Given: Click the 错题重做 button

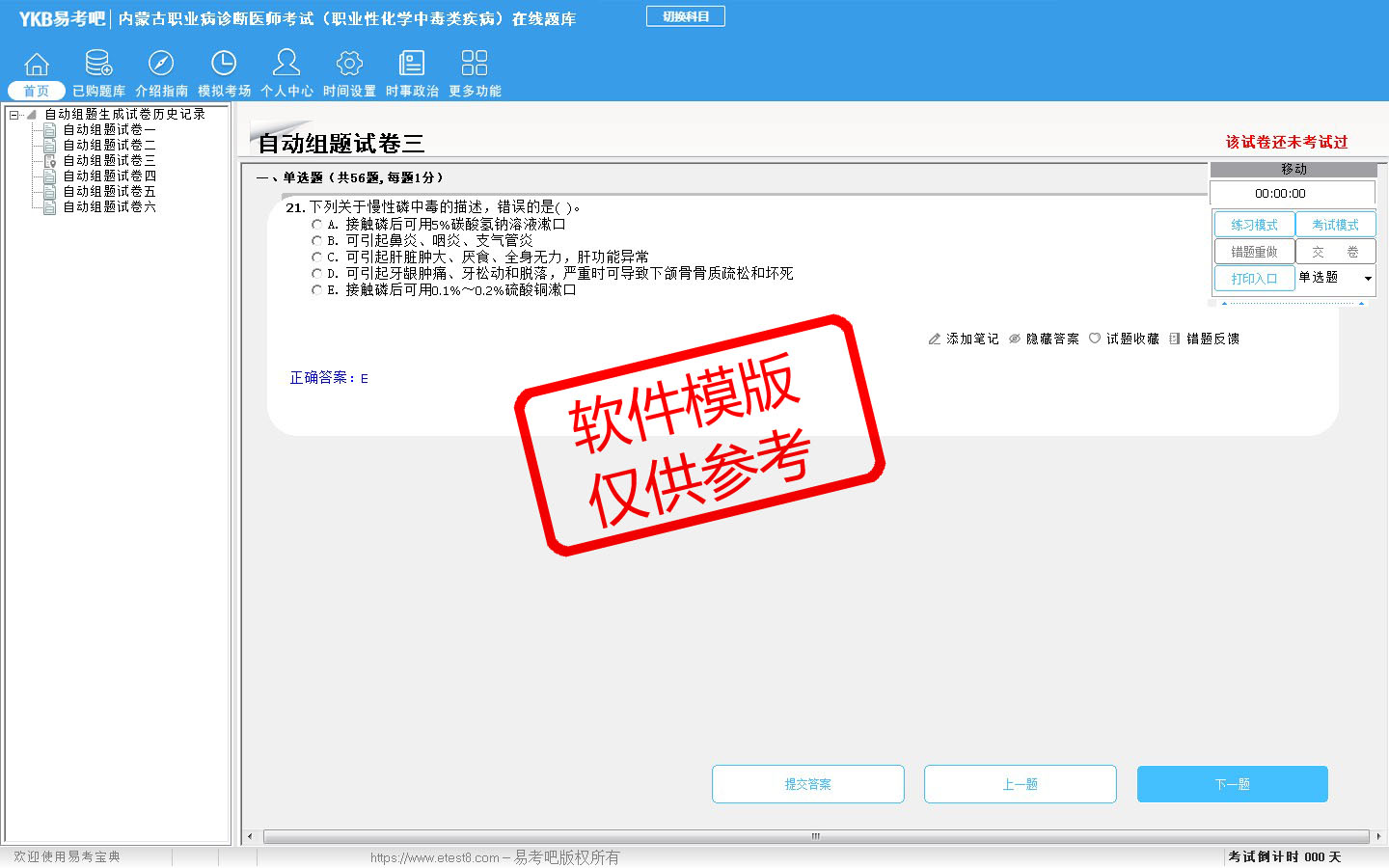Looking at the screenshot, I should [1254, 252].
